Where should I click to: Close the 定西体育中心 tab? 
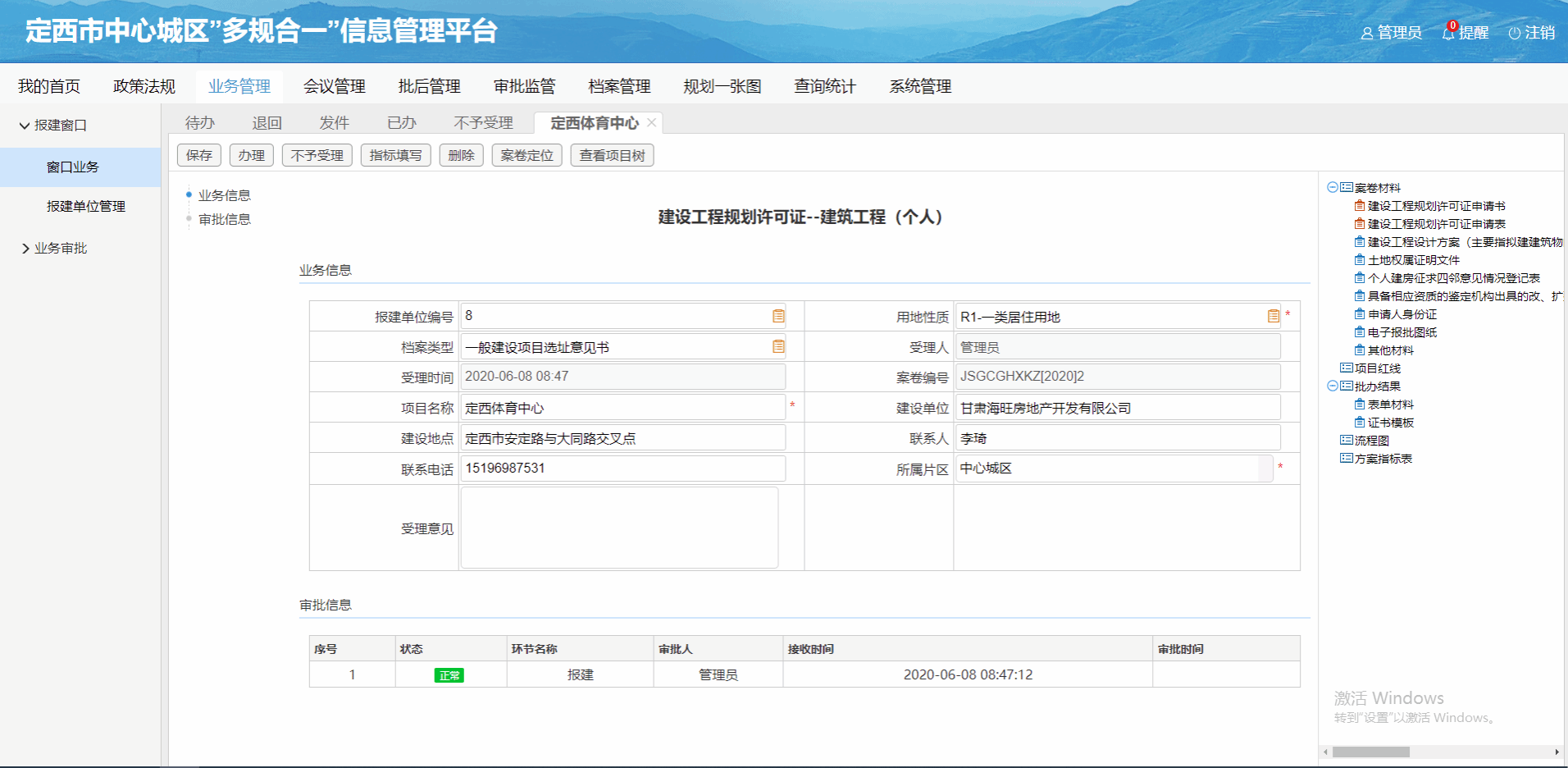(x=651, y=122)
